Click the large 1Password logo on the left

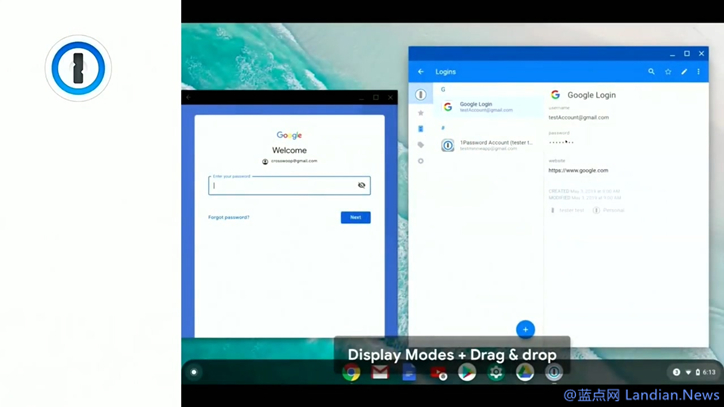78,68
